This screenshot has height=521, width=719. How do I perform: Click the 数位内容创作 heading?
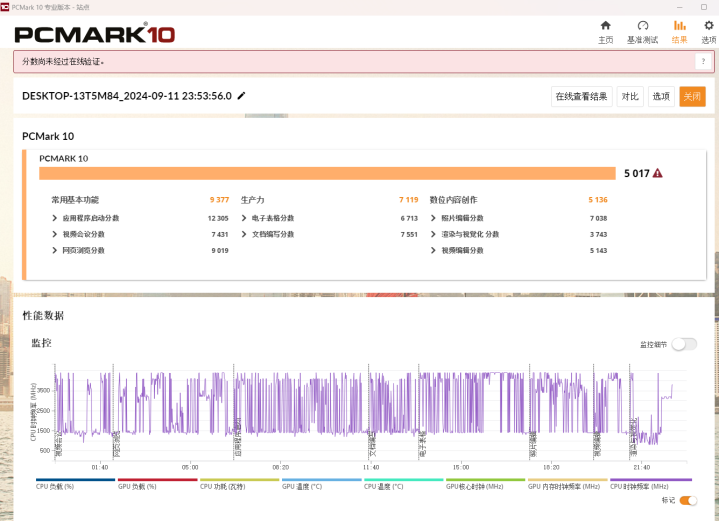(454, 200)
